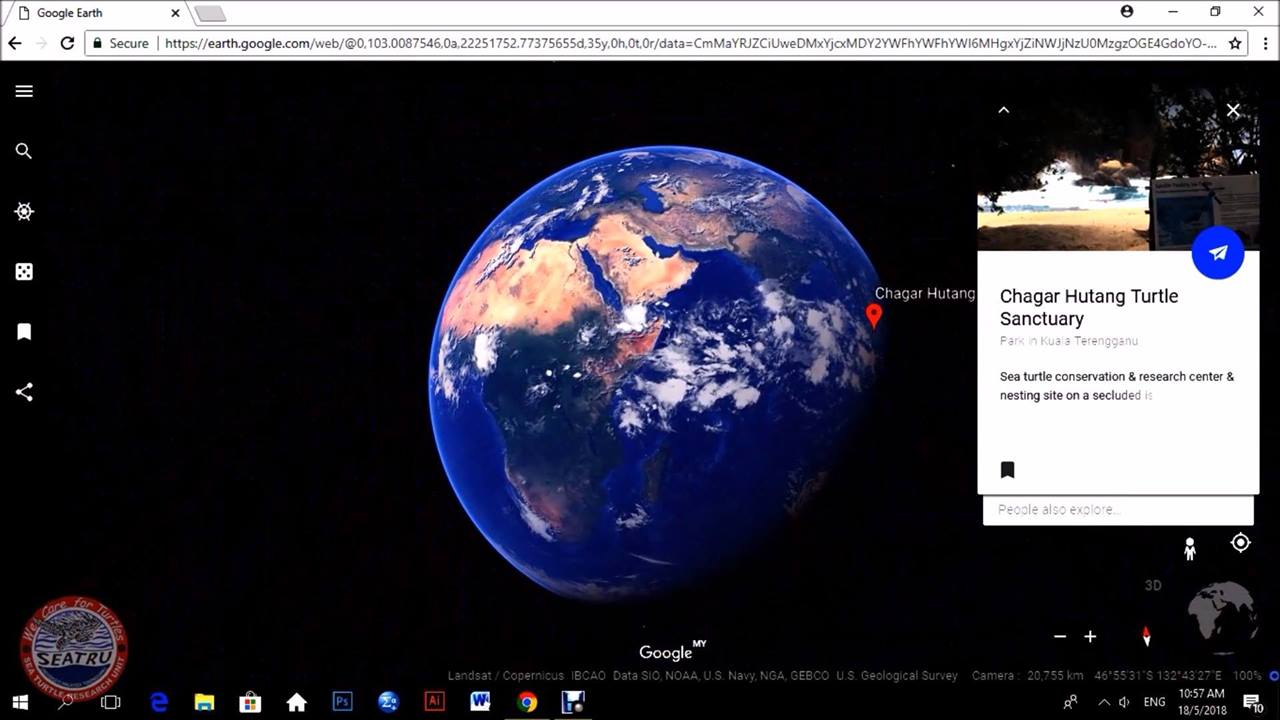Image resolution: width=1280 pixels, height=720 pixels.
Task: Open My Places bookmark icon in sidebar
Action: click(24, 332)
